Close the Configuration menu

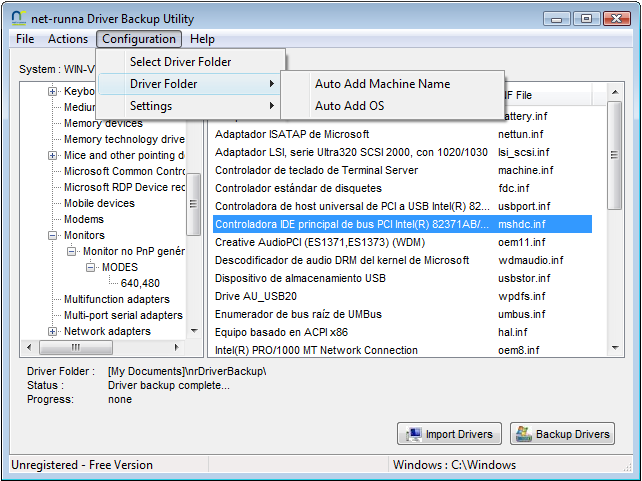[139, 39]
